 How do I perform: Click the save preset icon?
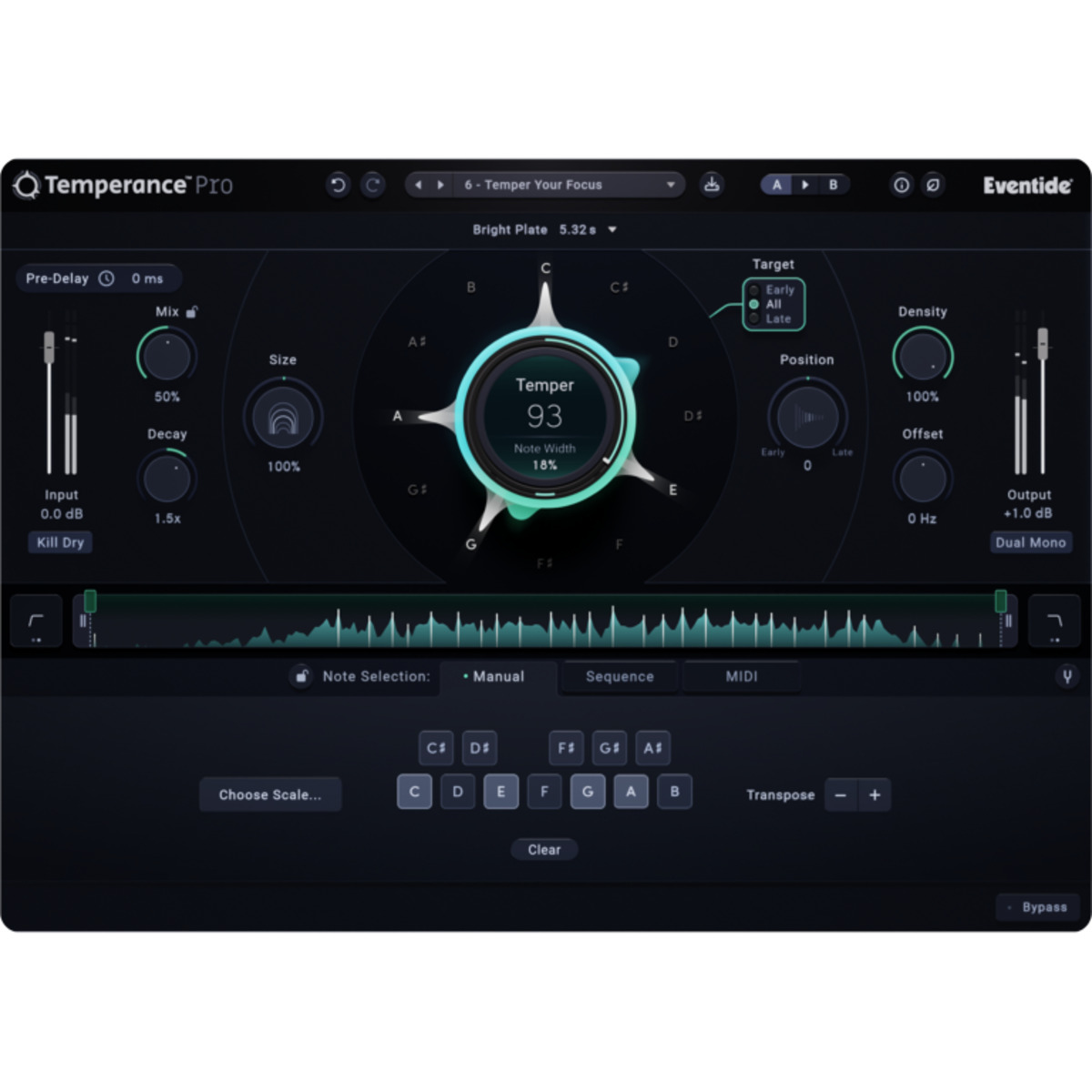click(x=712, y=185)
